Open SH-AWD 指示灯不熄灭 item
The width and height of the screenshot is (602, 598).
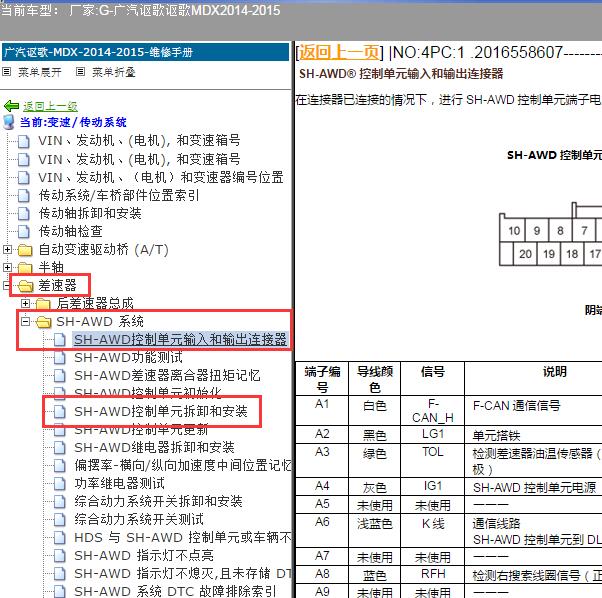[x=183, y=573]
